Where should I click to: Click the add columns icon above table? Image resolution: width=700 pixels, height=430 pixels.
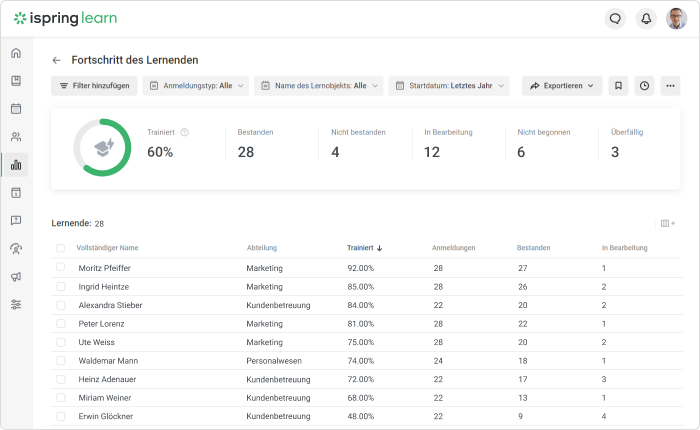pyautogui.click(x=667, y=223)
